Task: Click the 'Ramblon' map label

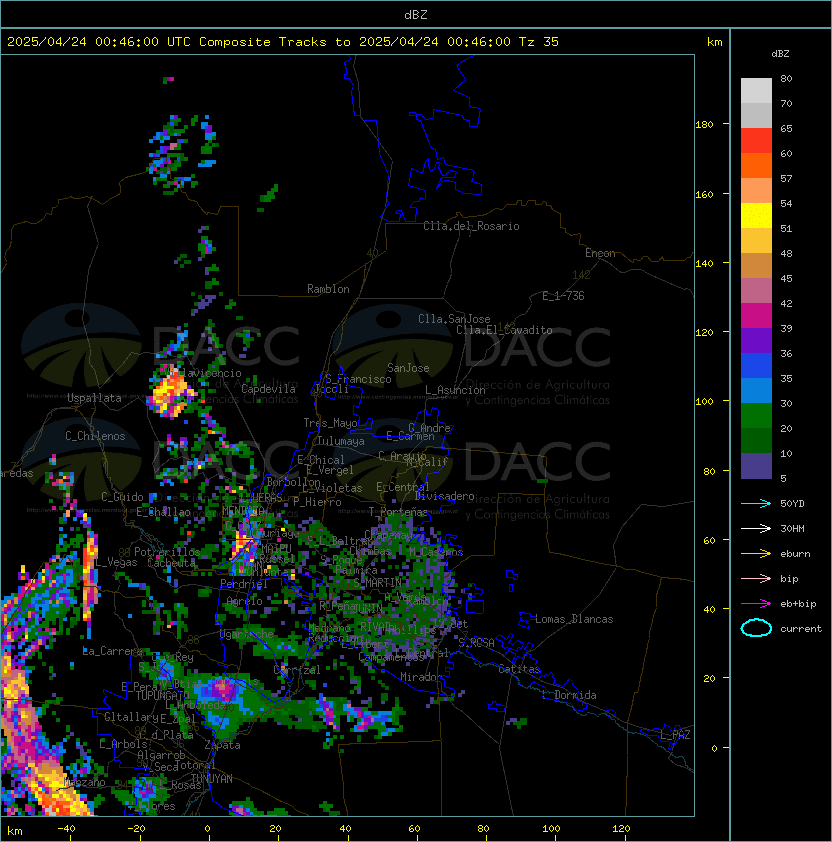Action: click(328, 289)
